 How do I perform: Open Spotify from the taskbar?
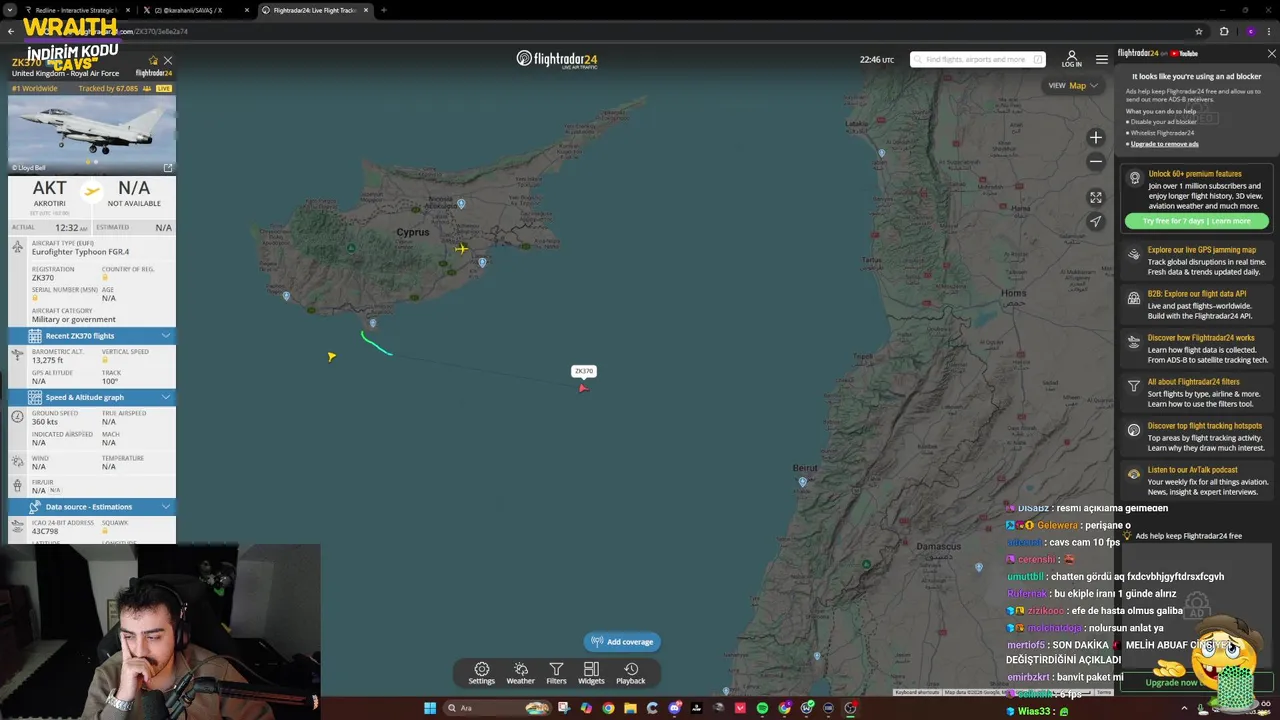(x=762, y=708)
